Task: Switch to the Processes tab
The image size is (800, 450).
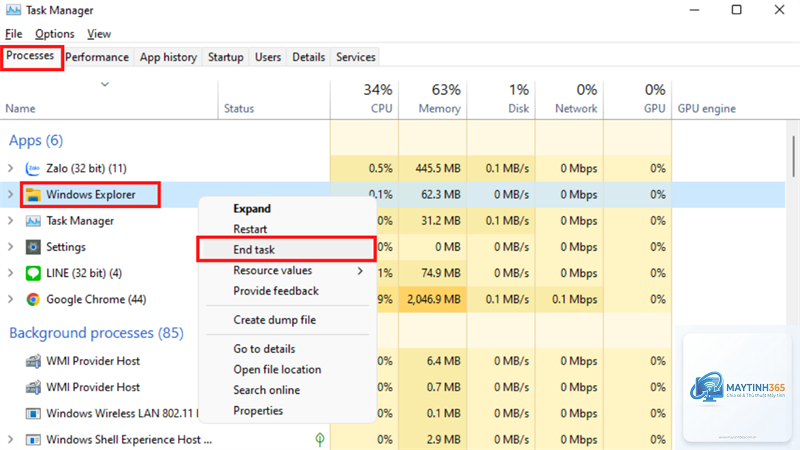Action: tap(30, 56)
